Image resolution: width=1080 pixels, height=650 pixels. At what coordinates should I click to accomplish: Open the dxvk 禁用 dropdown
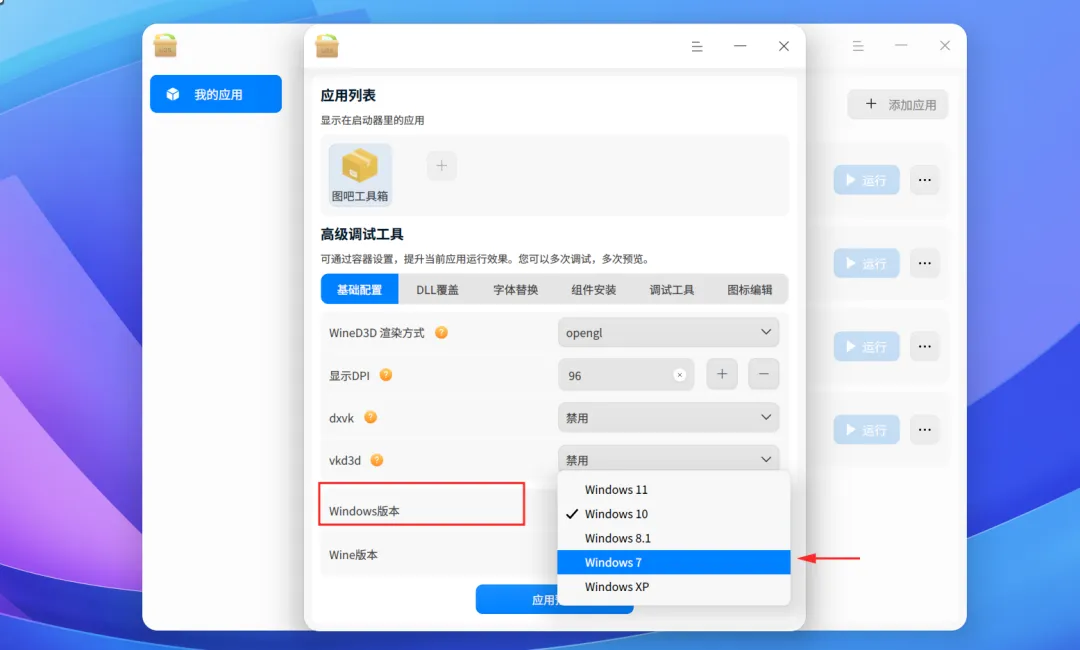668,417
